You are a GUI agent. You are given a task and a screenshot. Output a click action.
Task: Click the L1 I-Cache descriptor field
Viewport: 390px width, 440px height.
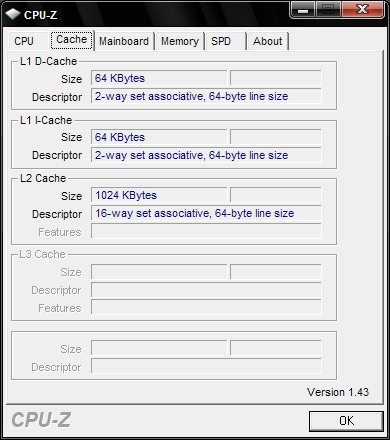coord(206,155)
